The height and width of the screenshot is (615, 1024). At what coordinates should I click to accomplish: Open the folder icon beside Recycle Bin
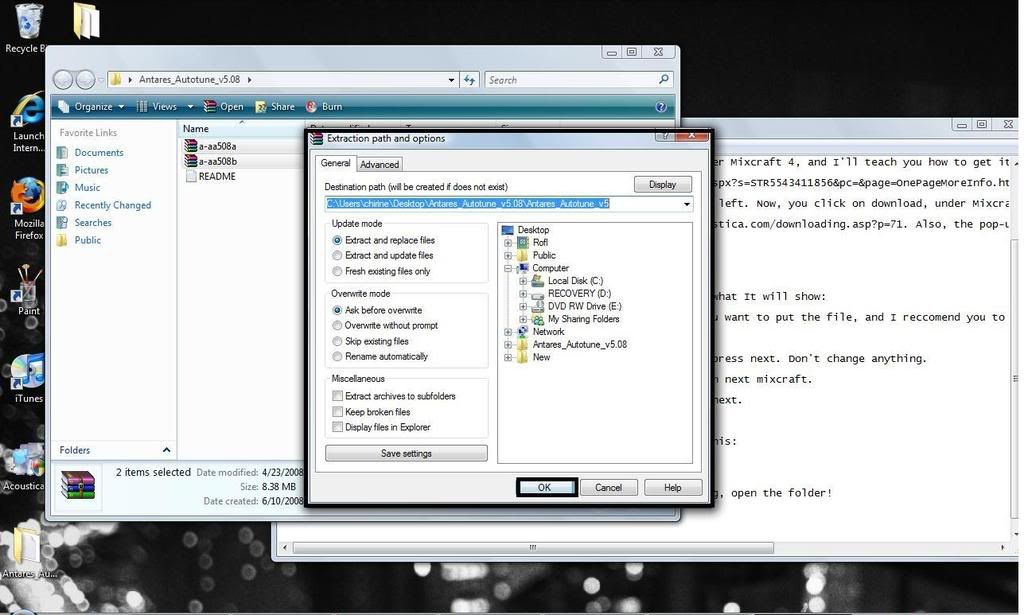[x=86, y=22]
